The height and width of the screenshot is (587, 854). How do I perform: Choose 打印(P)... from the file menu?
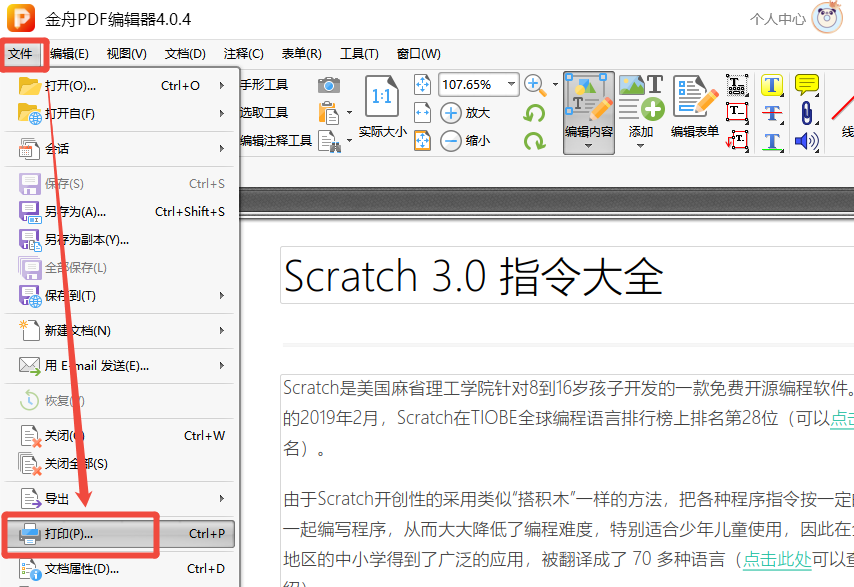(120, 534)
